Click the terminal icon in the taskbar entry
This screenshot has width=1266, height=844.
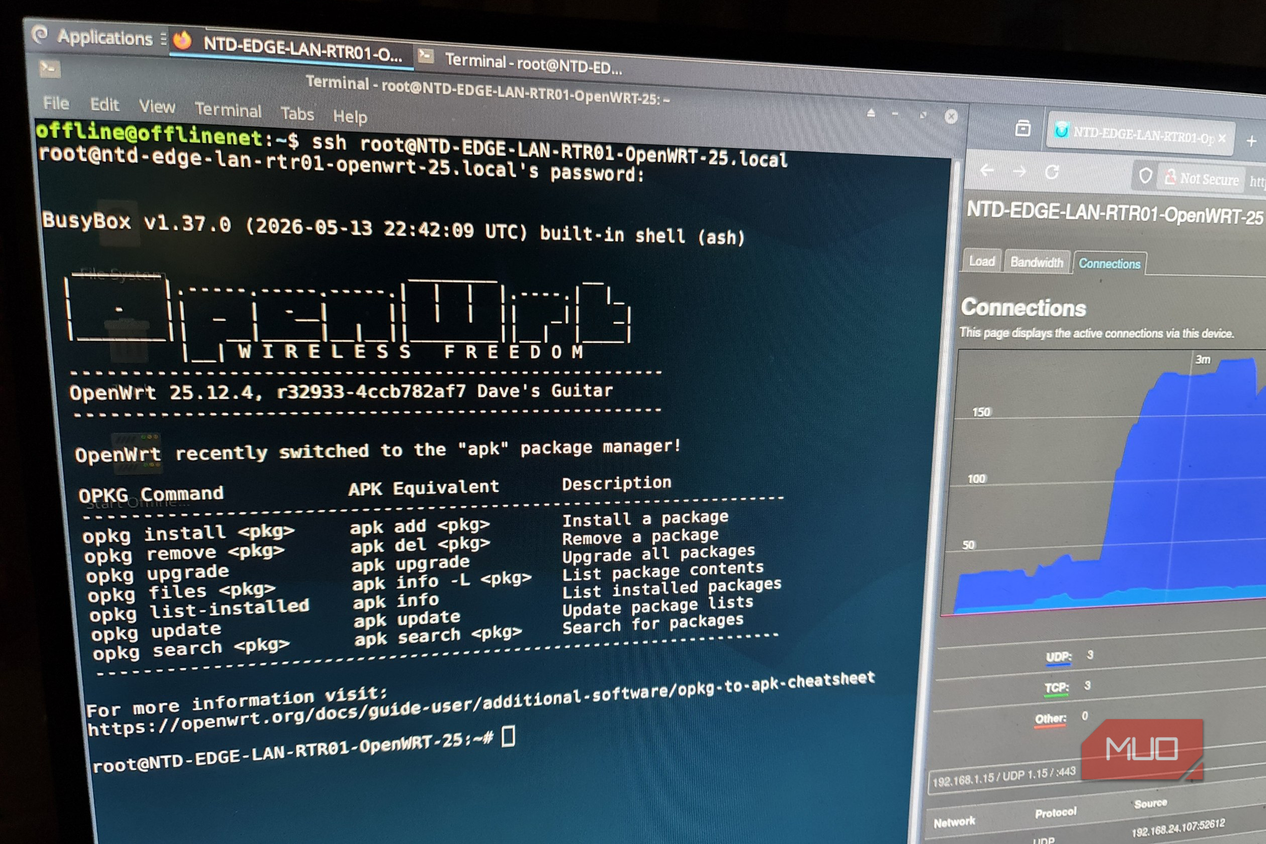pos(426,56)
